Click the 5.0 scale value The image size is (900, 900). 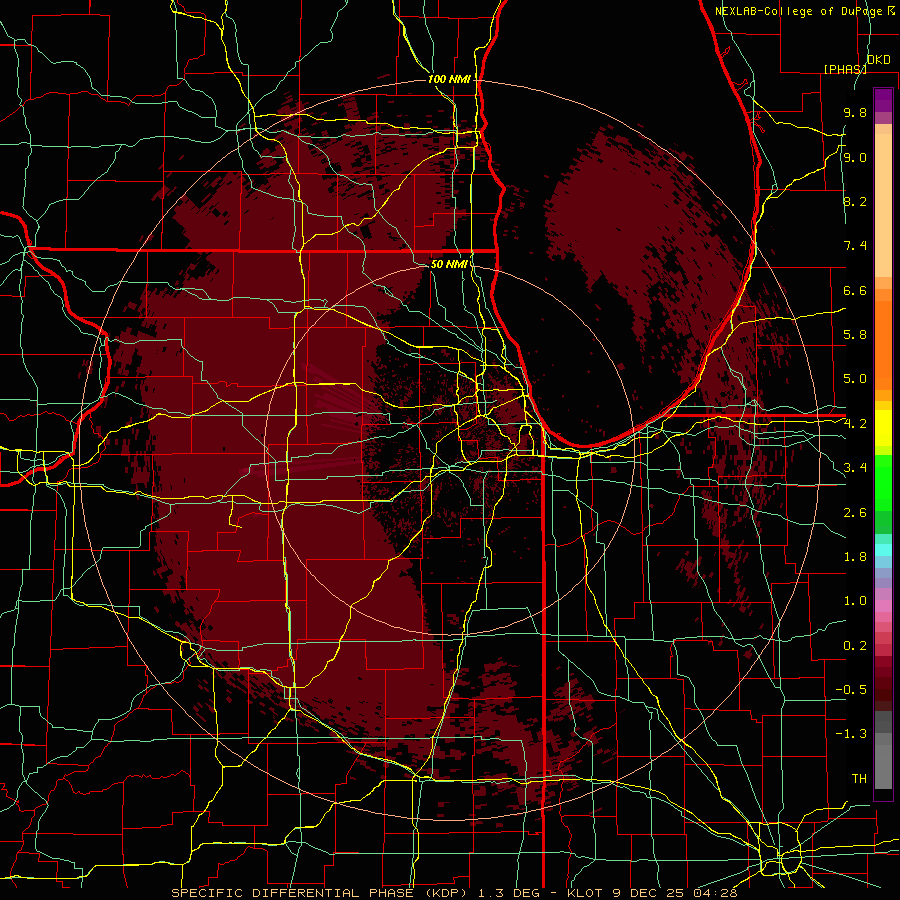855,379
